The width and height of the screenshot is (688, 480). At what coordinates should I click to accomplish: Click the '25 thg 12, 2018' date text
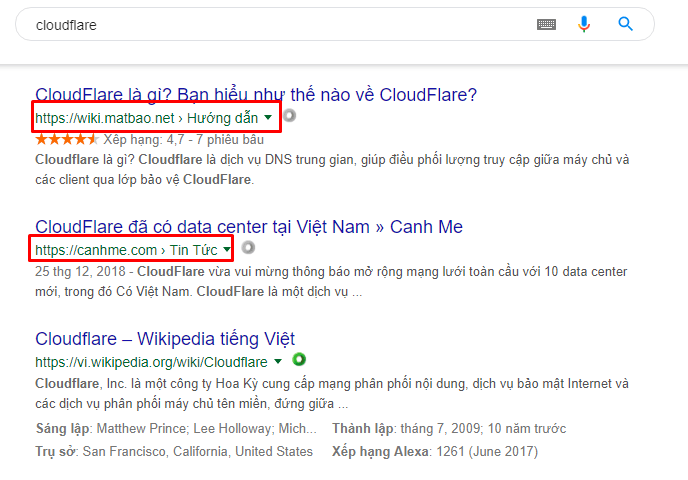[80, 272]
